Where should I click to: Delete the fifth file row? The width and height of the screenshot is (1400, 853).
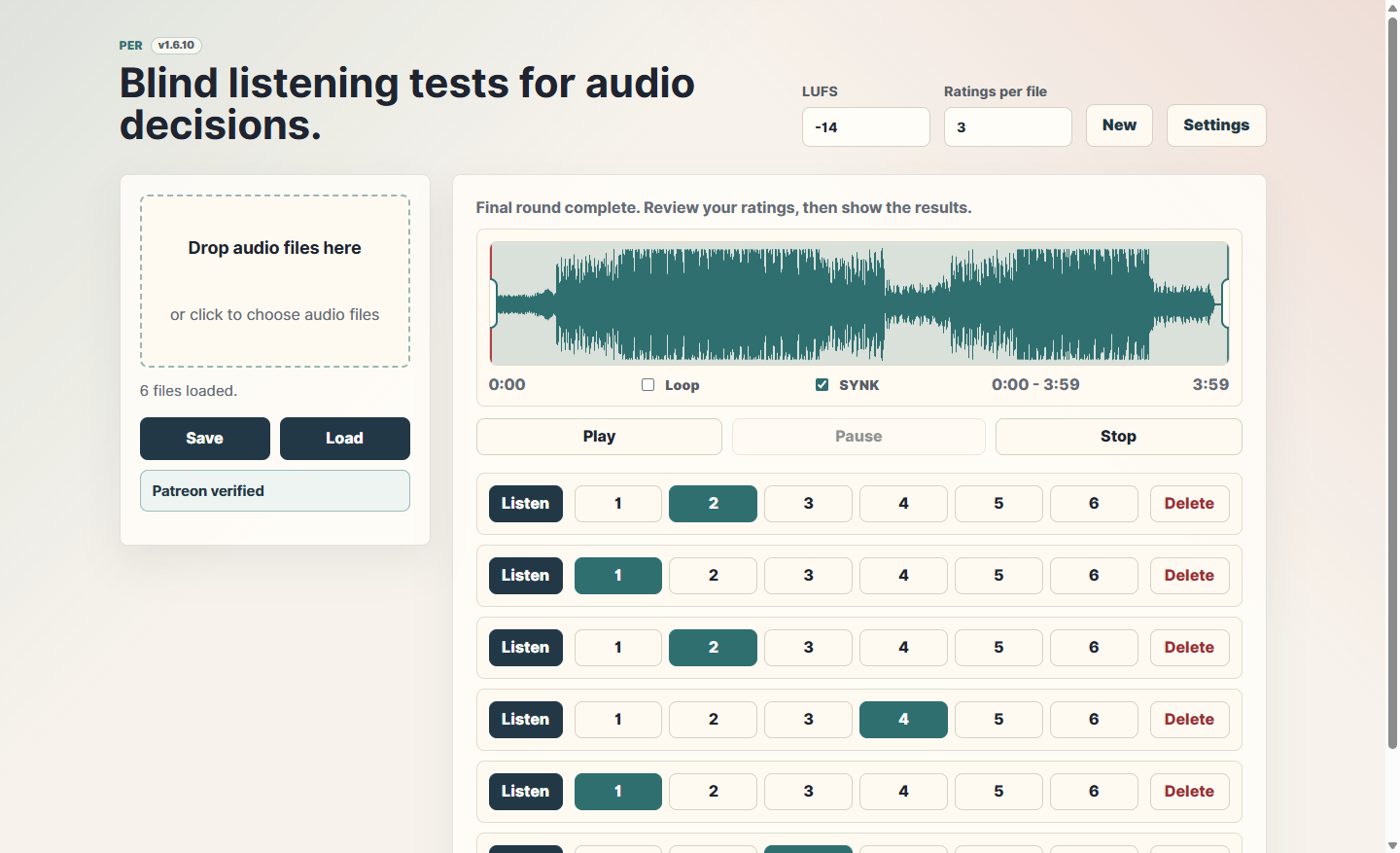1190,792
